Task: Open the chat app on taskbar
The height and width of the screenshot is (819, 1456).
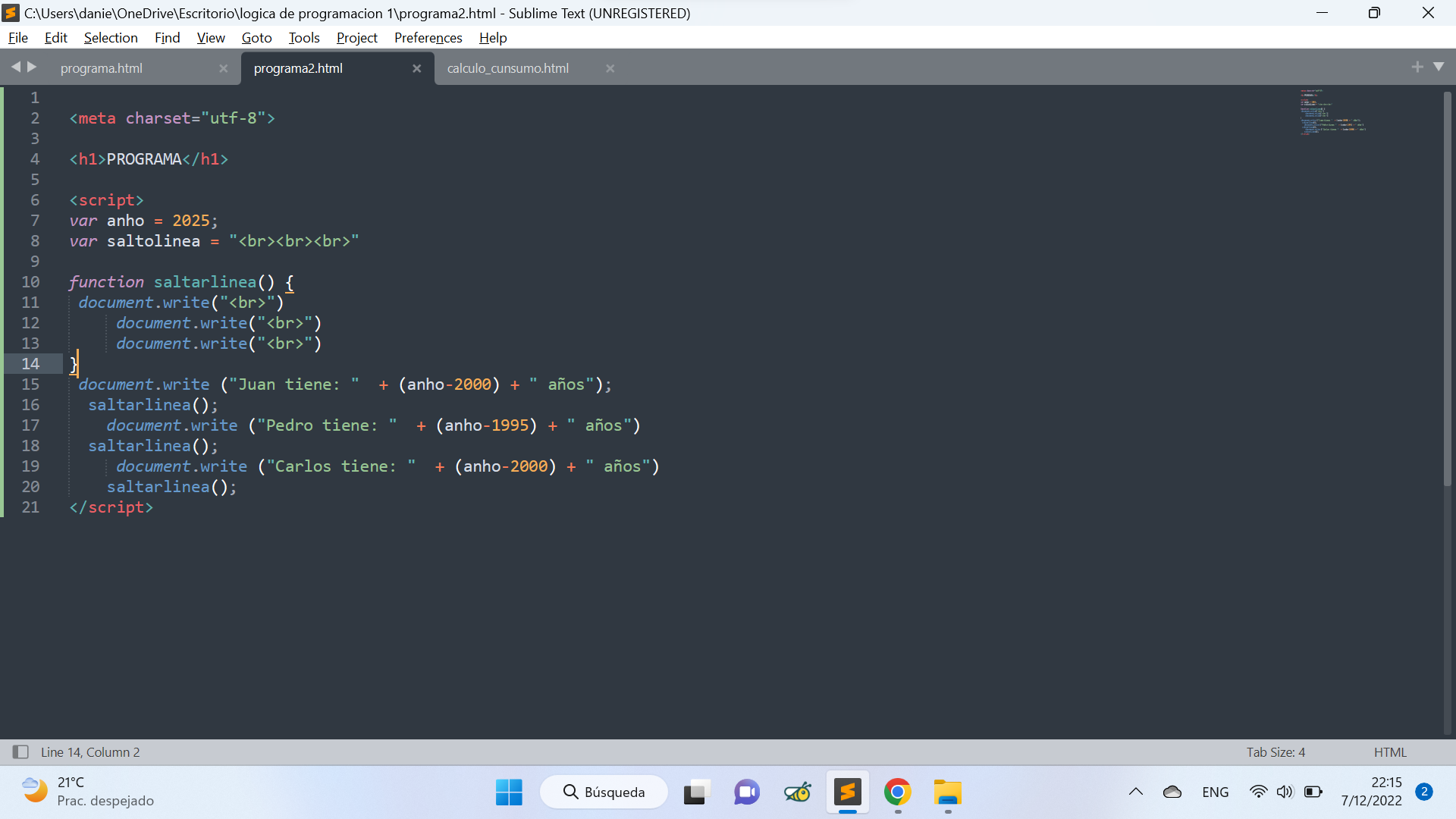Action: pos(747,792)
